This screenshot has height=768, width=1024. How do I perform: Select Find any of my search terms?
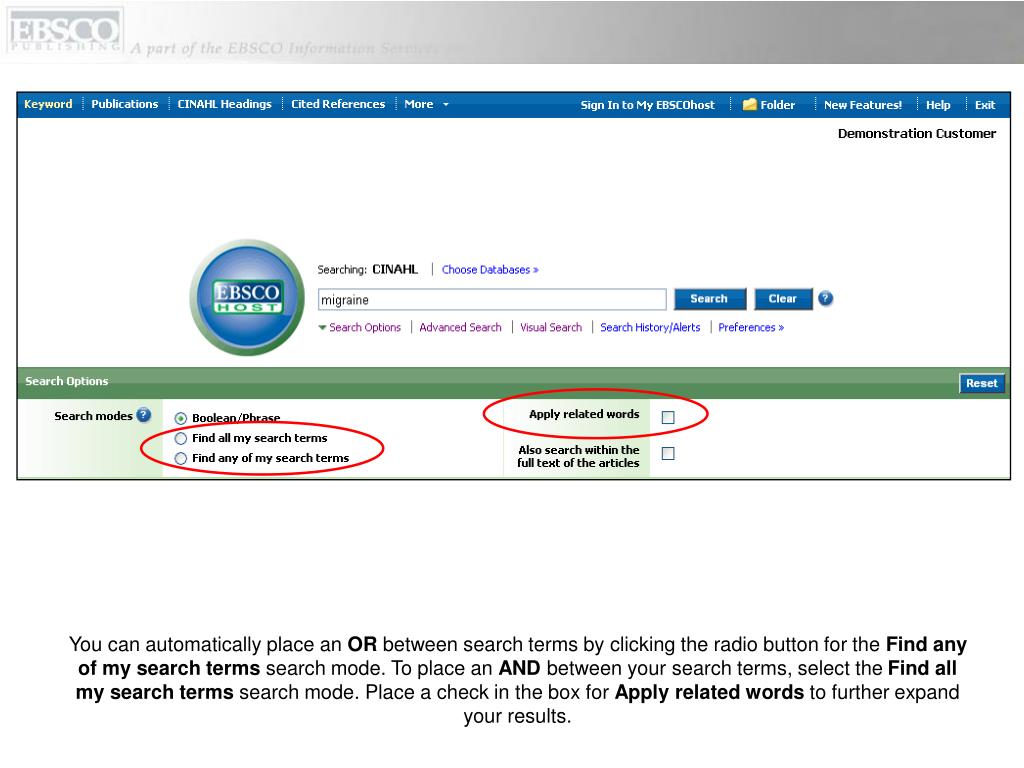[x=181, y=458]
